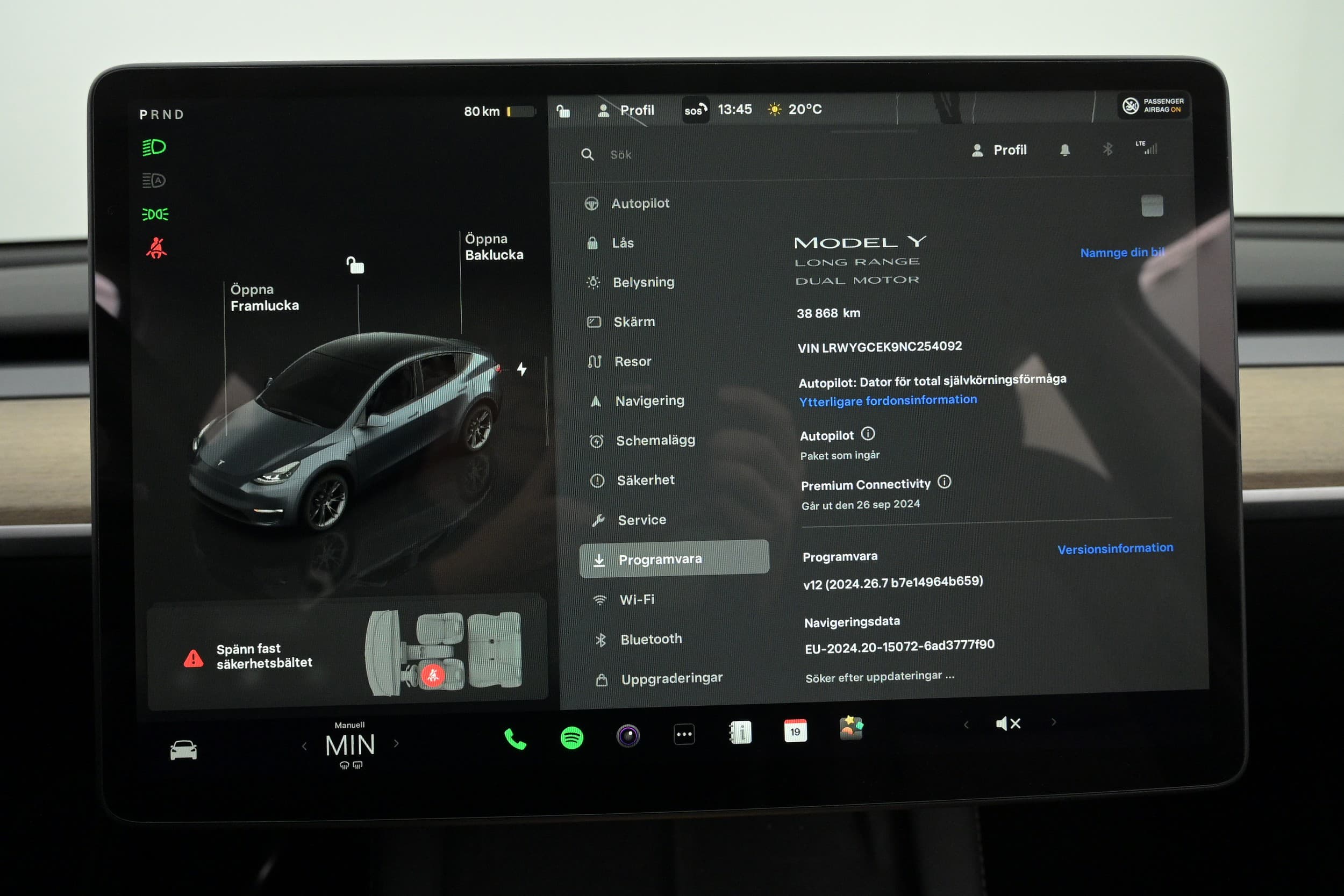Toggle the auto high beam icon
Screen dimensions: 1344x896
tap(154, 181)
